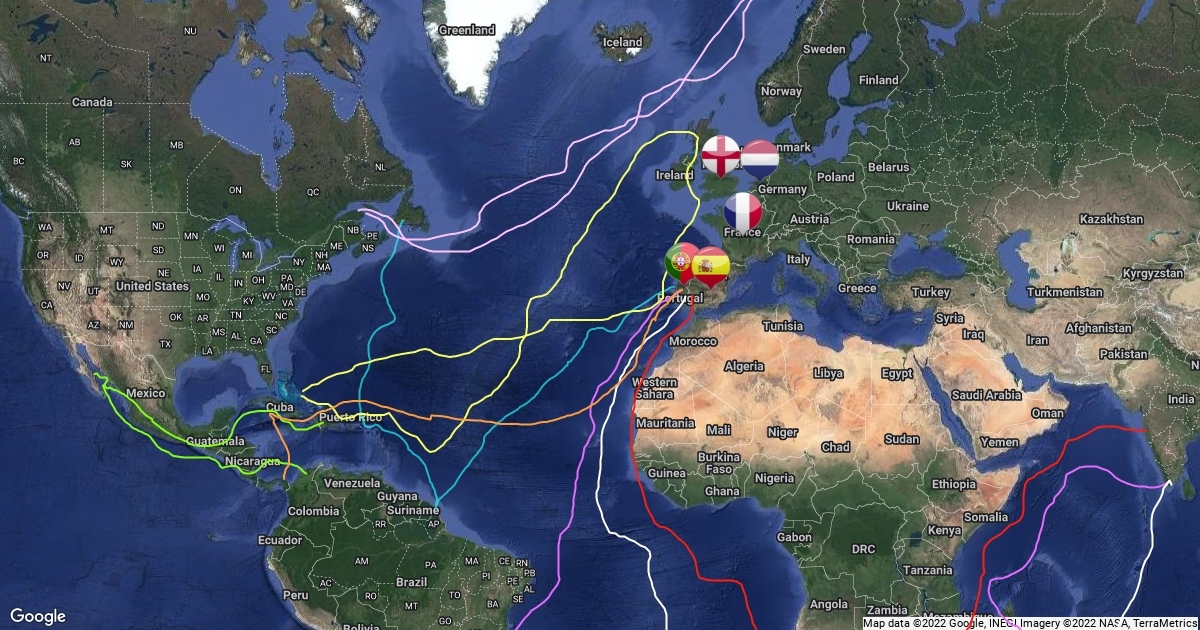The width and height of the screenshot is (1200, 630).
Task: Select the Venezuela country label
Action: click(354, 483)
